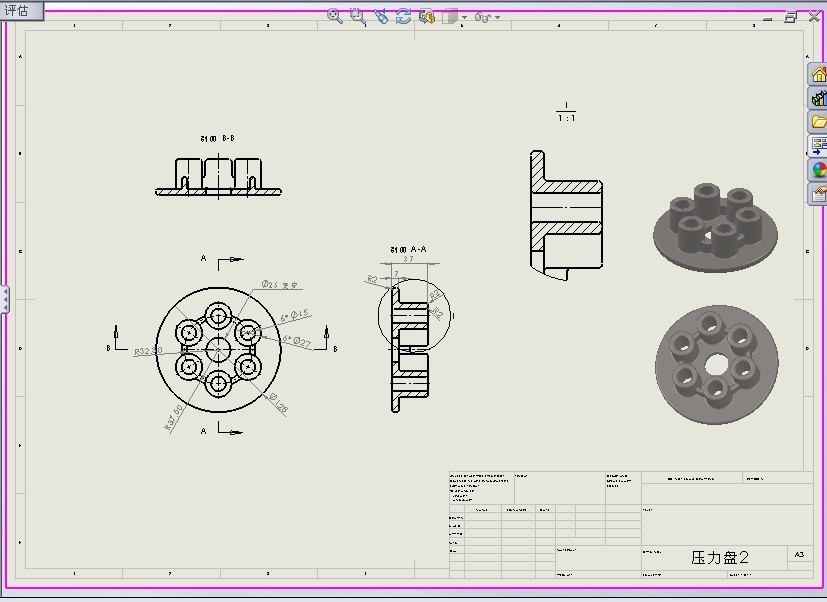This screenshot has width=827, height=602.
Task: Select the Ø128 diameter dimension
Action: pyautogui.click(x=277, y=403)
